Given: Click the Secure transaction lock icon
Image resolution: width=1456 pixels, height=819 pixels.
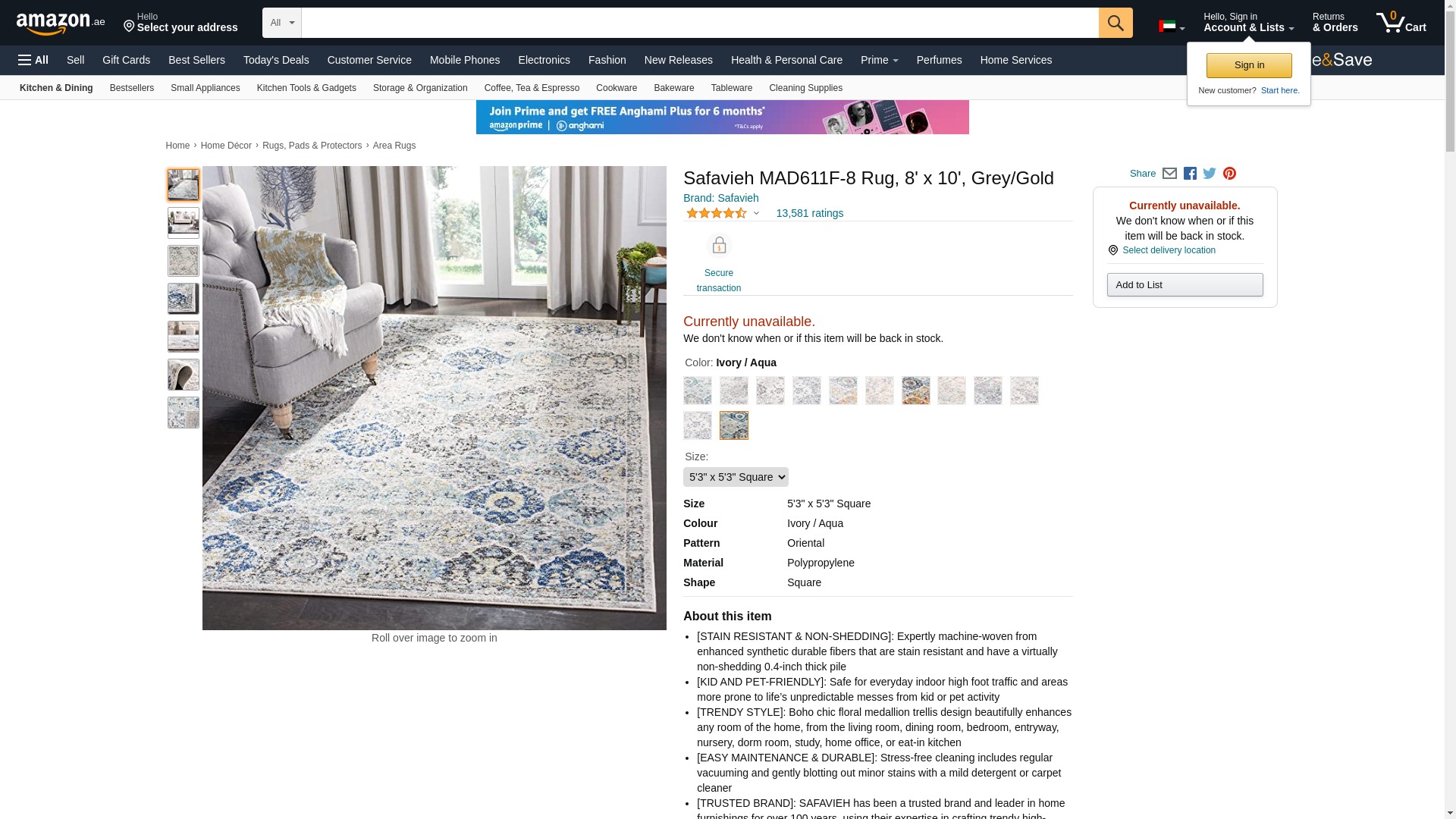Looking at the screenshot, I should [x=719, y=245].
